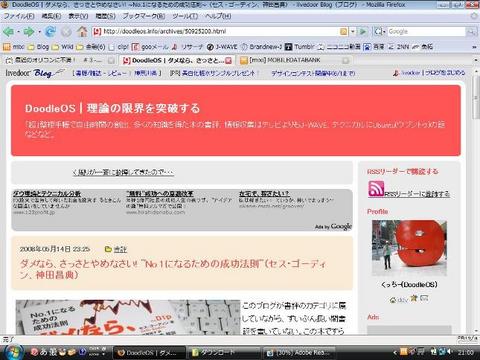480x360 pixels.
Task: Click the red sculpture profile photo
Action: [x=409, y=248]
